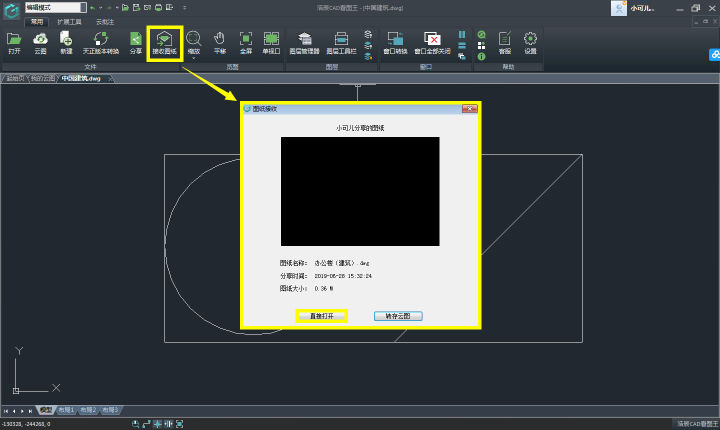Screen dimensions: 720x430
Task: Open the 图层管理器 layer manager
Action: [x=305, y=42]
